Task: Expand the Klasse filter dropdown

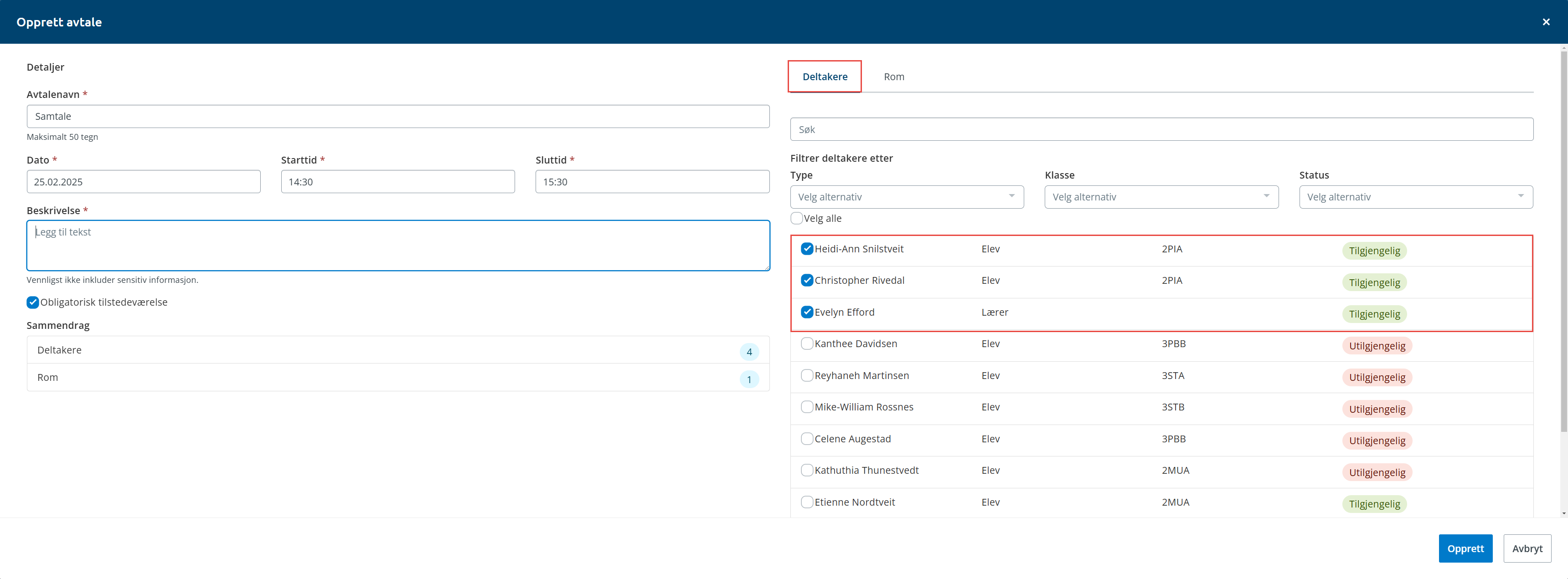Action: (1161, 197)
